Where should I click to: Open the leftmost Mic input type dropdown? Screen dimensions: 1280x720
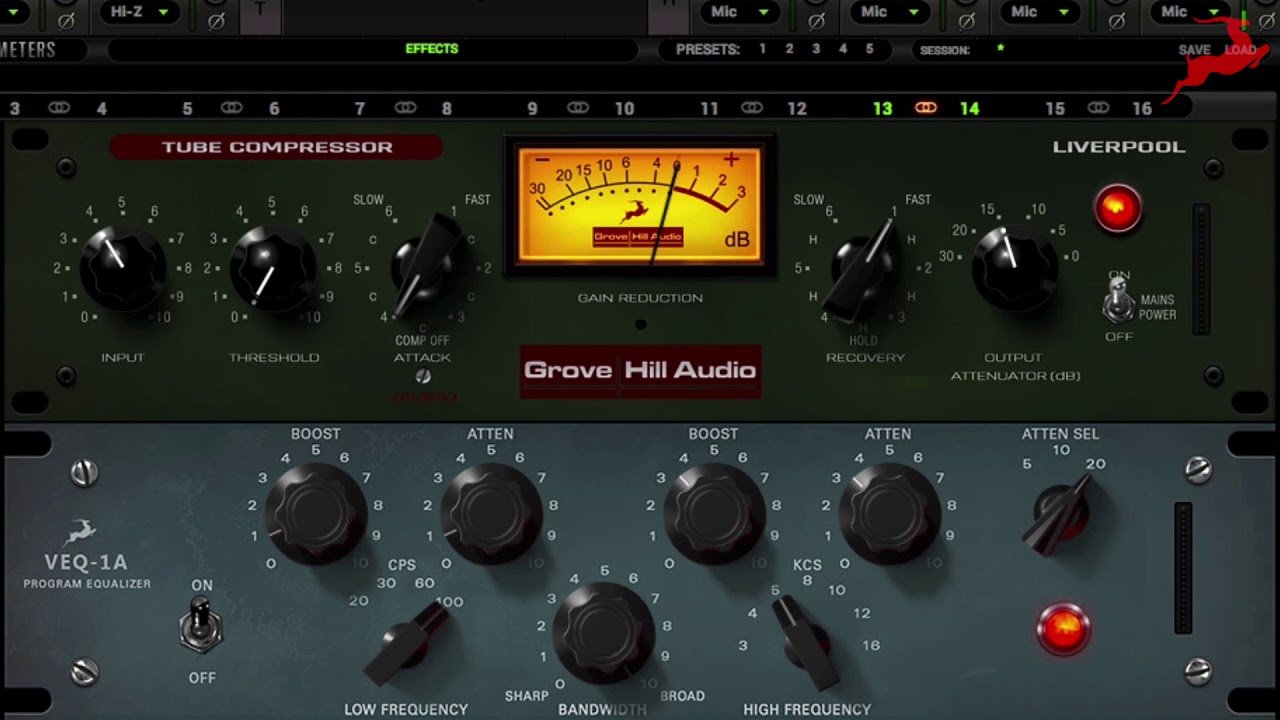tap(738, 12)
